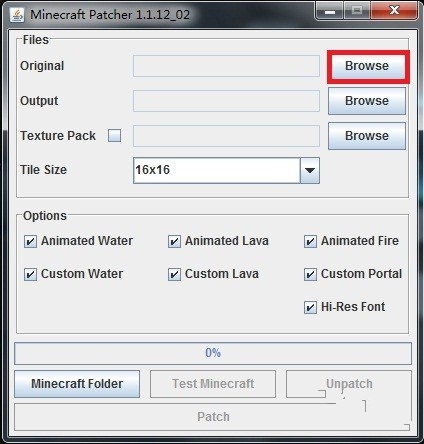Click the Java icon in title bar
Screen dimensions: 424x444
coord(17,15)
